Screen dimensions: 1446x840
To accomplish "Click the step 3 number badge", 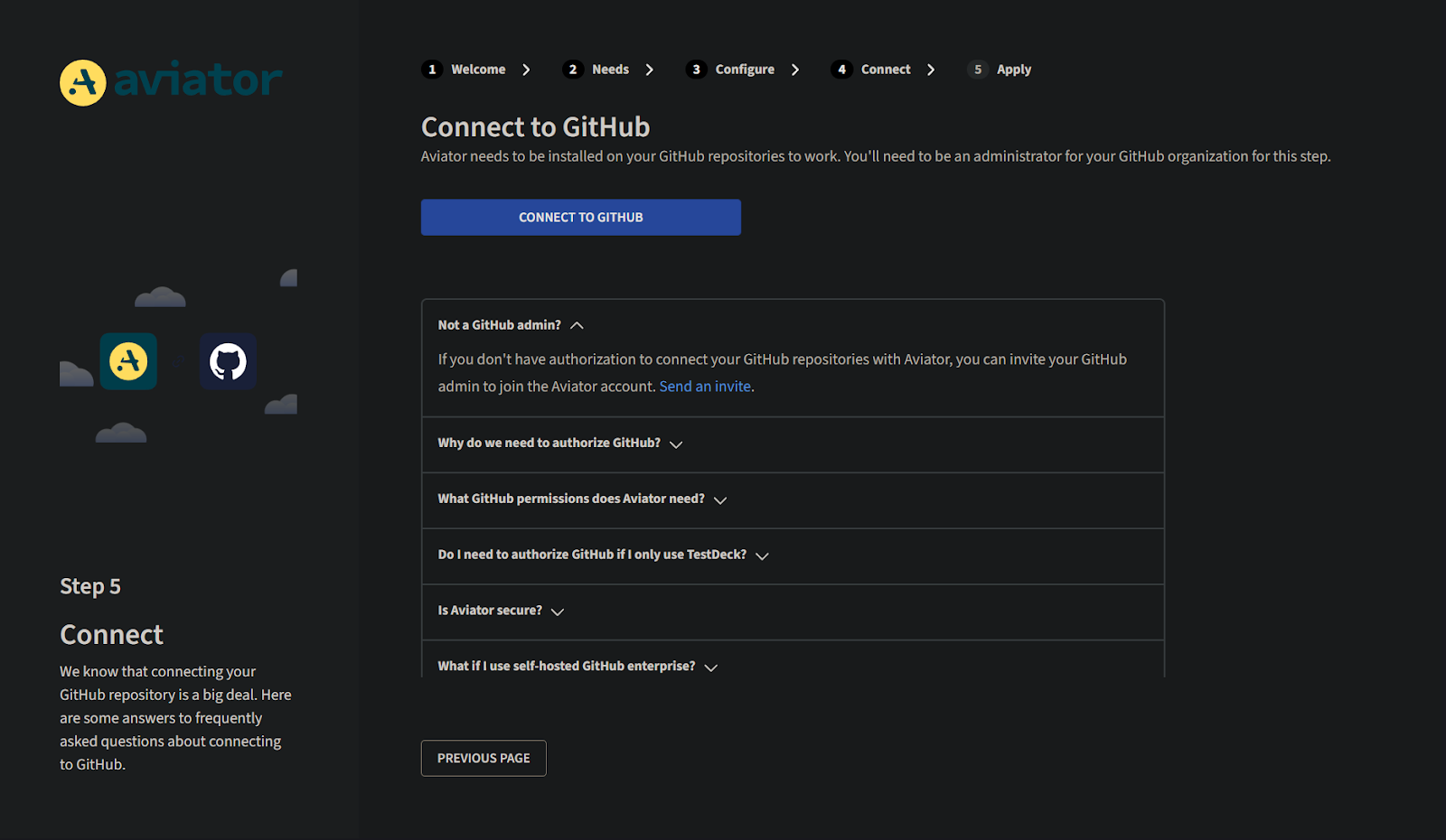I will click(696, 70).
